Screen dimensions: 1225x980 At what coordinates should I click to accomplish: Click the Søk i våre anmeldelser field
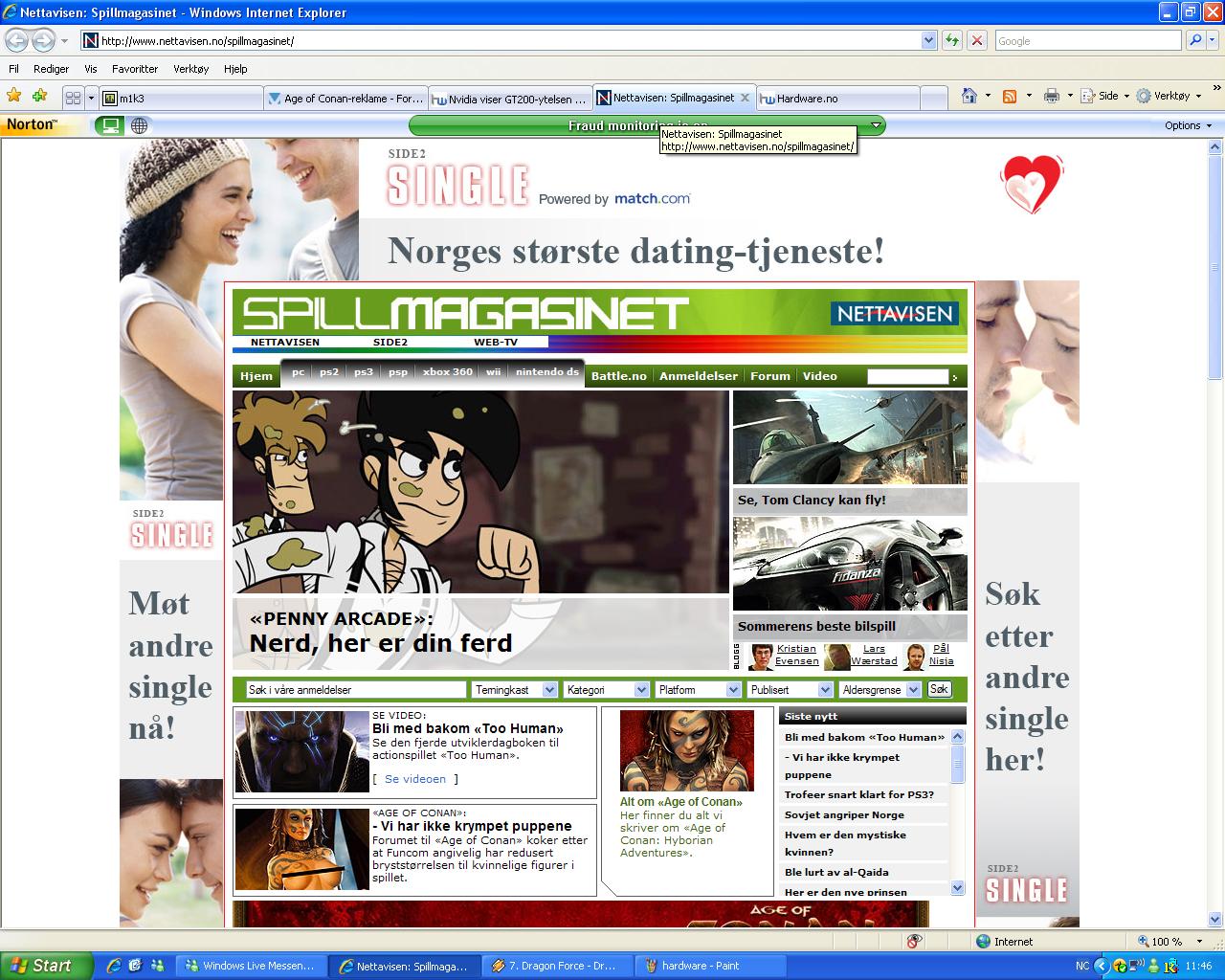point(355,689)
